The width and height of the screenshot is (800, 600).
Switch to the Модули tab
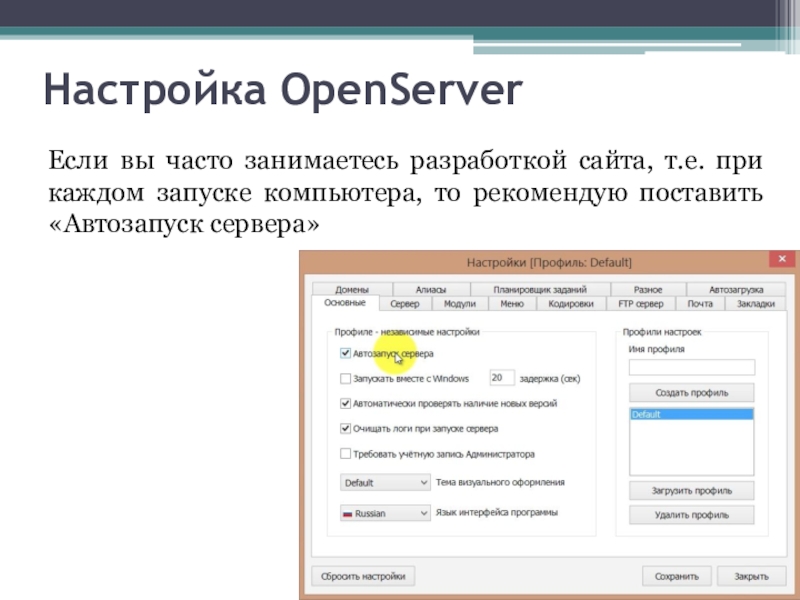[x=460, y=304]
